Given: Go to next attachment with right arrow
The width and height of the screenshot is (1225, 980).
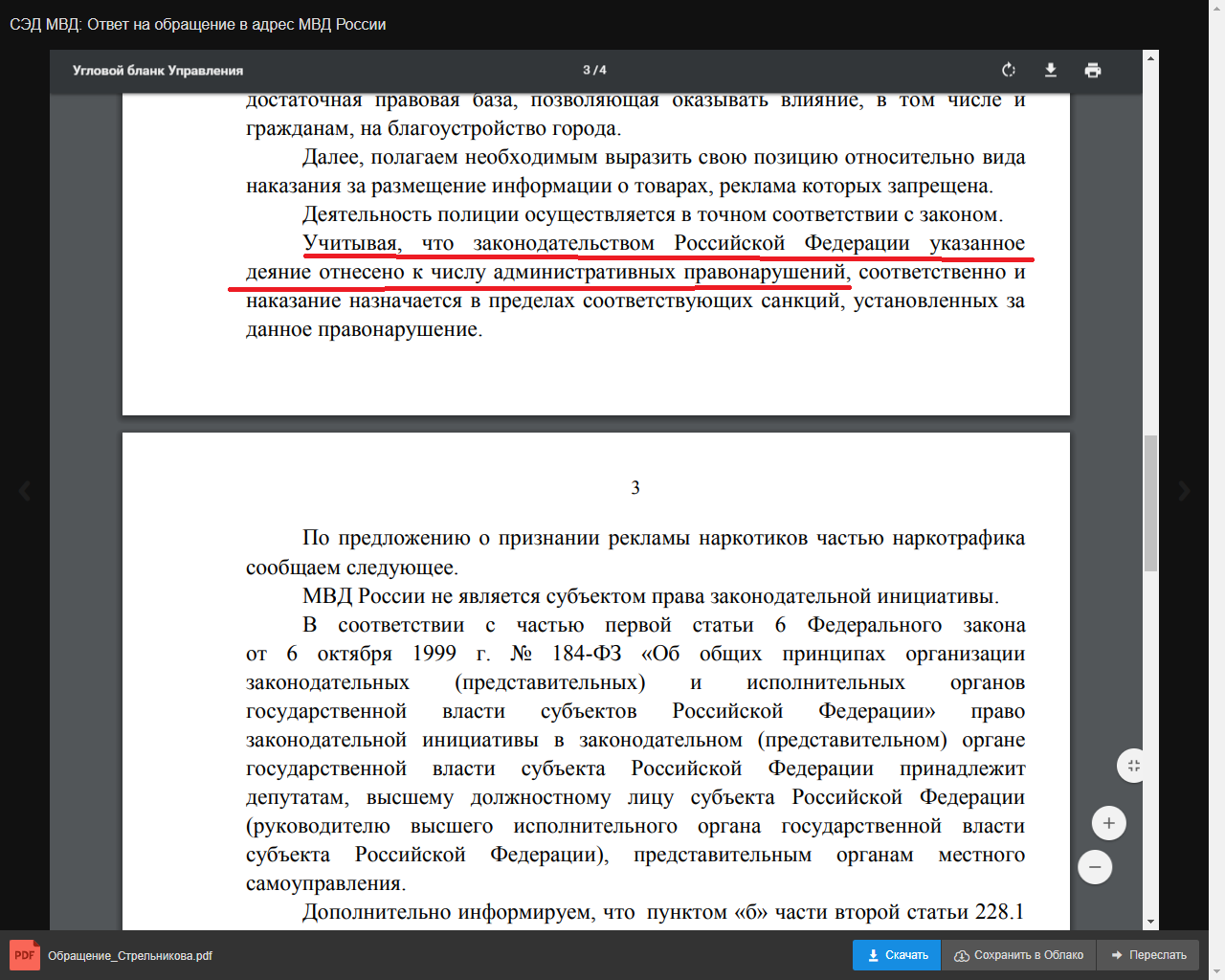Looking at the screenshot, I should pyautogui.click(x=1185, y=491).
